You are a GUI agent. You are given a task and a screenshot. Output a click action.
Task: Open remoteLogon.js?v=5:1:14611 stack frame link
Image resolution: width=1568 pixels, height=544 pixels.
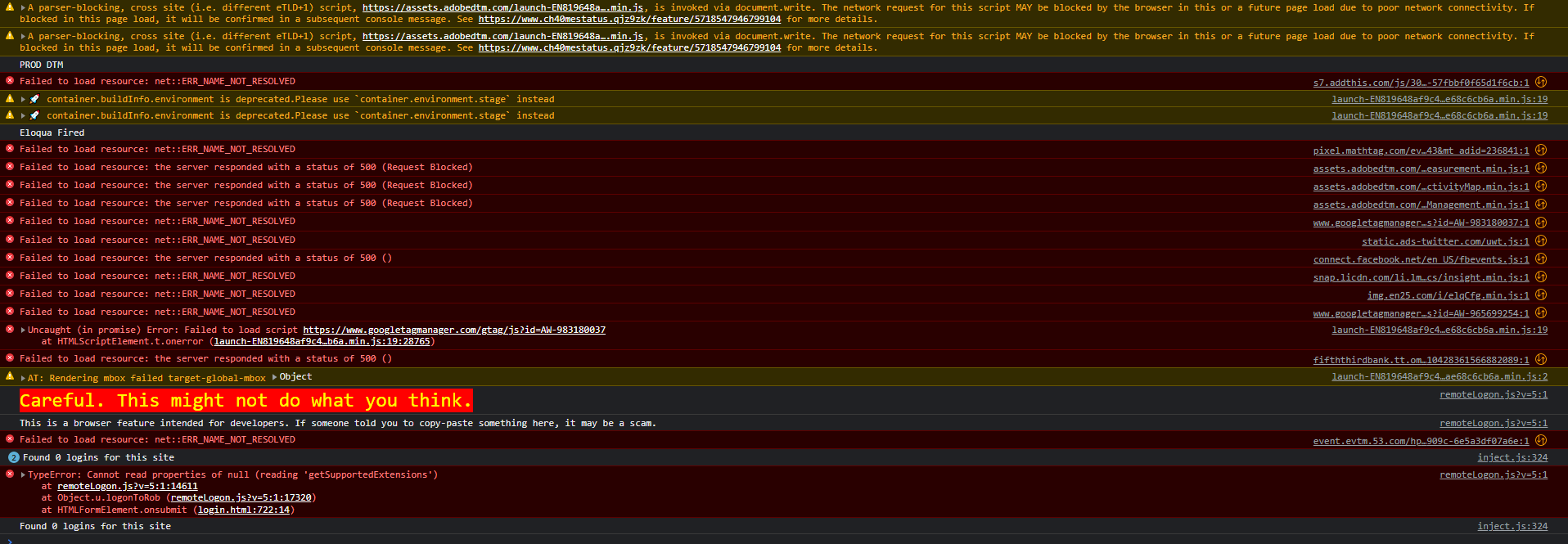[x=128, y=486]
